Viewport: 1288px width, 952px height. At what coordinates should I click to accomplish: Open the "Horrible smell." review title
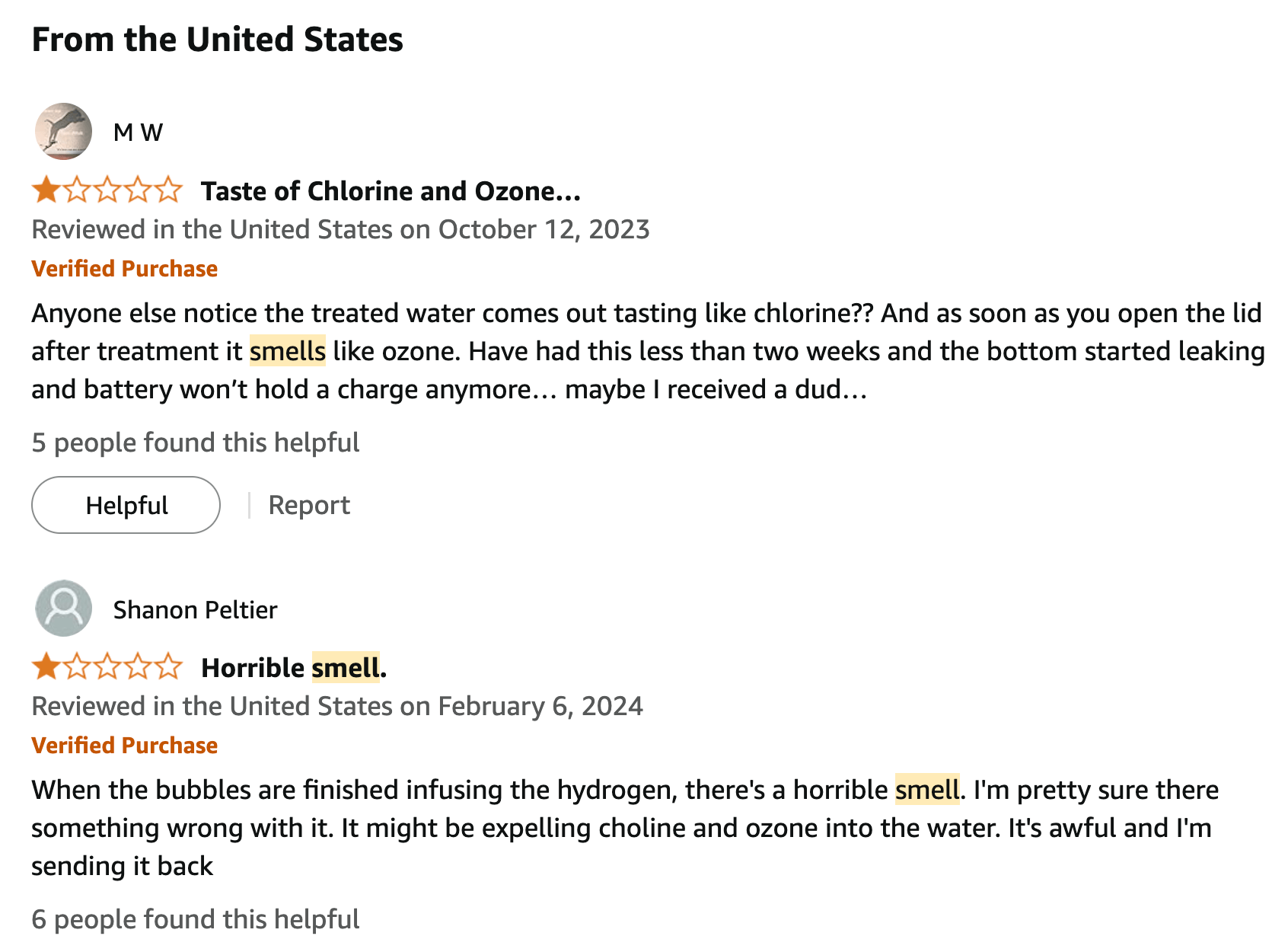(294, 668)
